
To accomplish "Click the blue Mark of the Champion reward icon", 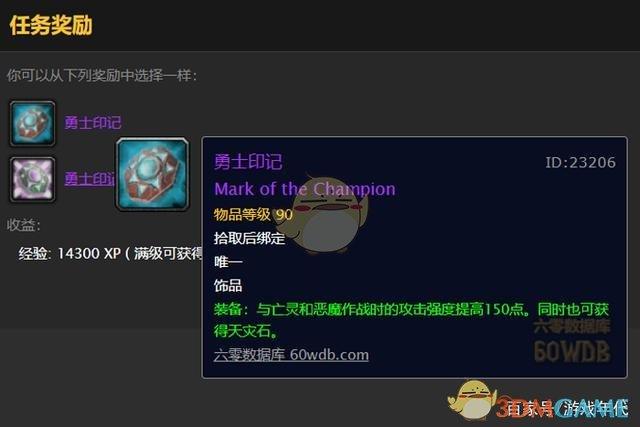I will [32, 123].
